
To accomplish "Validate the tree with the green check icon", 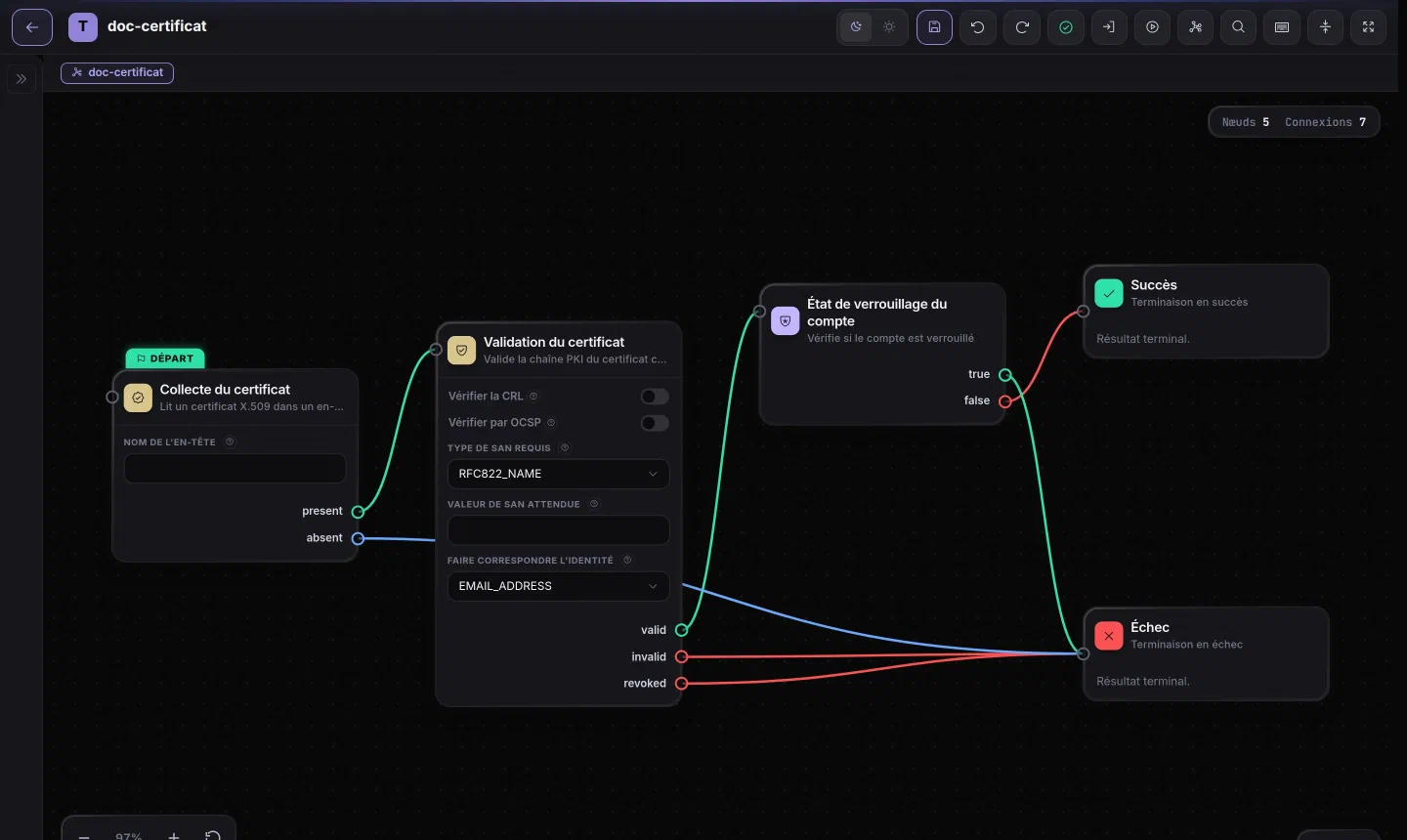I will coord(1066,27).
